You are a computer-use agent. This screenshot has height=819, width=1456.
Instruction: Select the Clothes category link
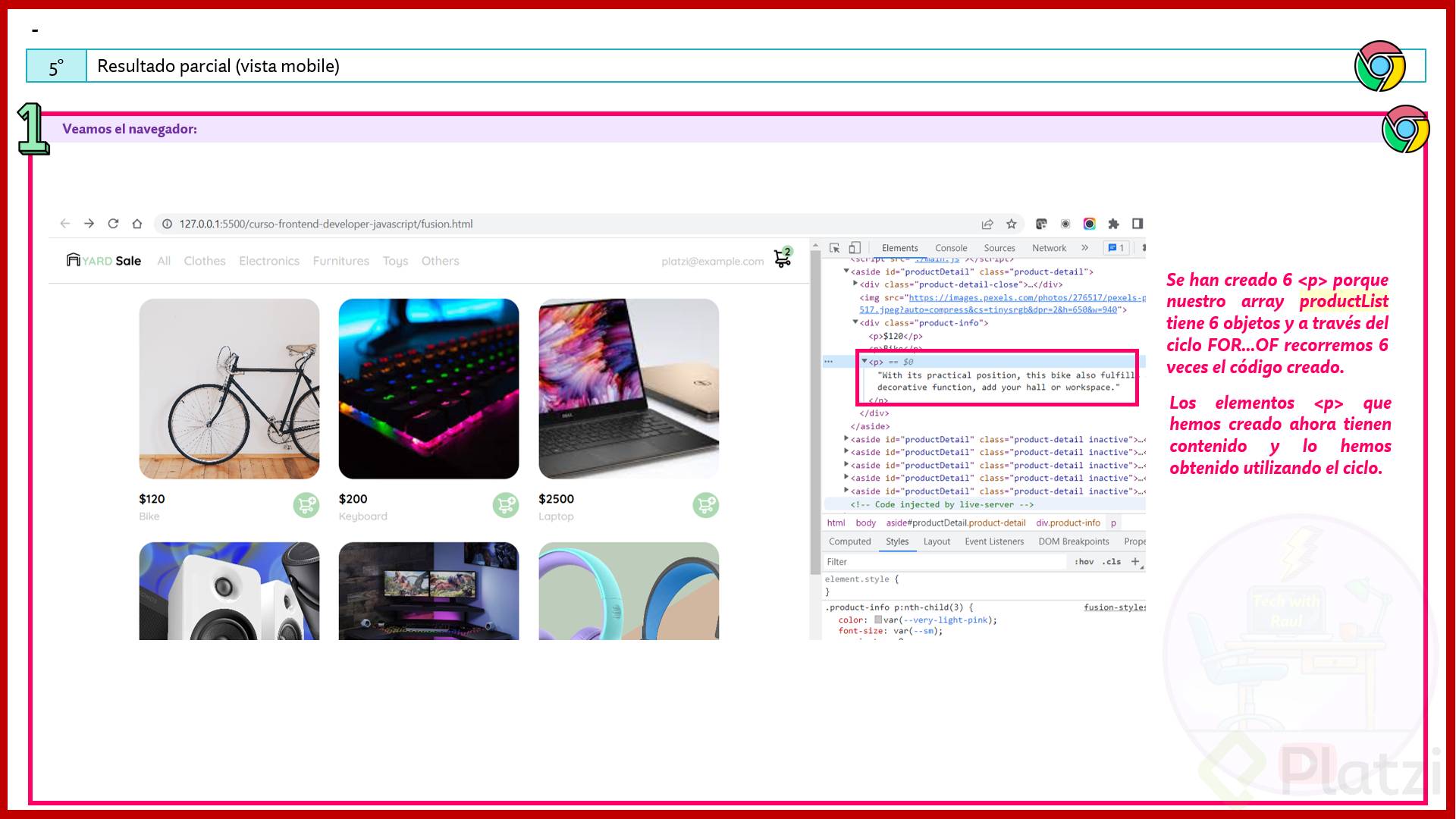[x=205, y=261]
